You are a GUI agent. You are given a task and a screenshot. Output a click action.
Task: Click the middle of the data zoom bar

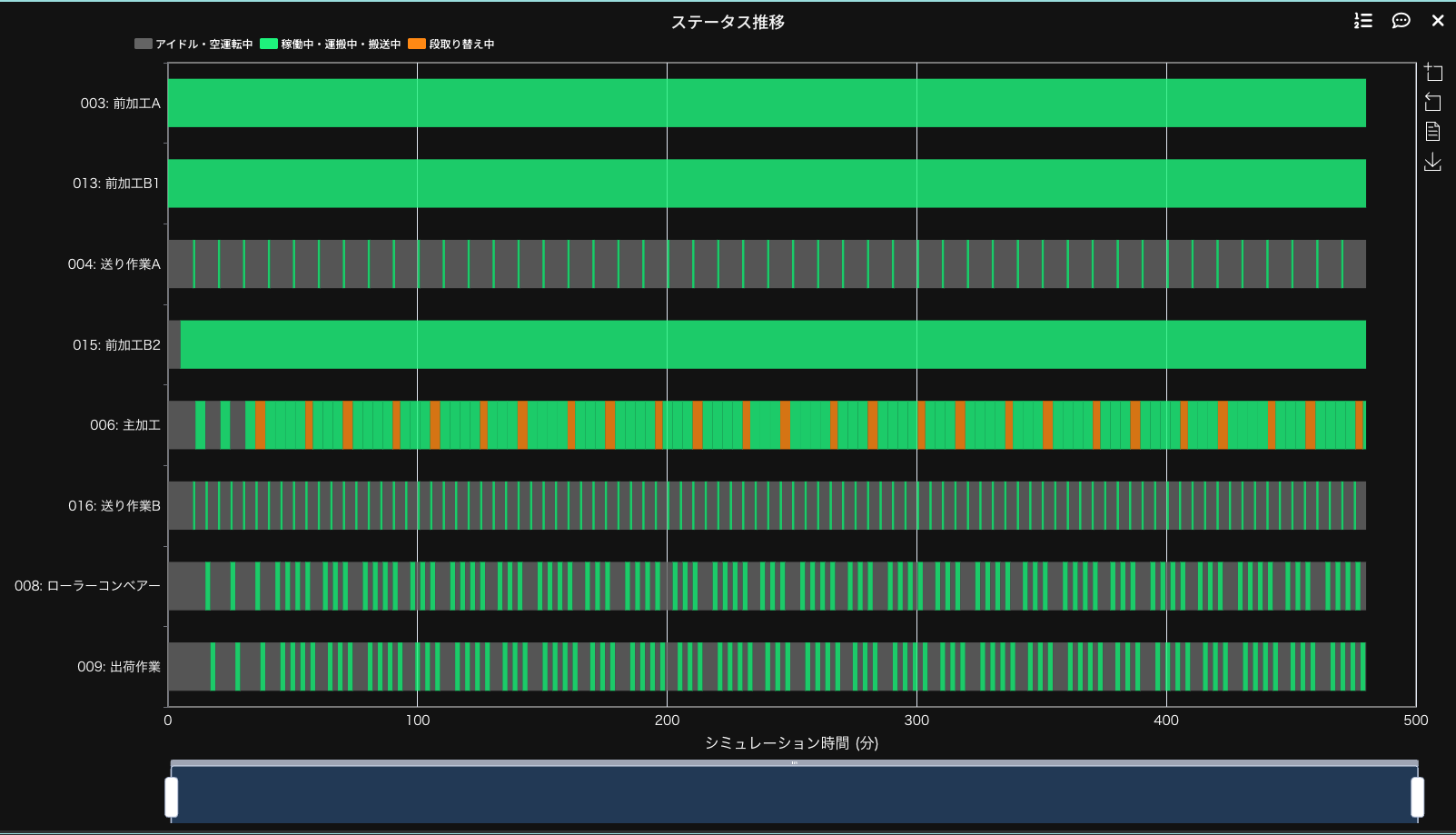[x=794, y=795]
